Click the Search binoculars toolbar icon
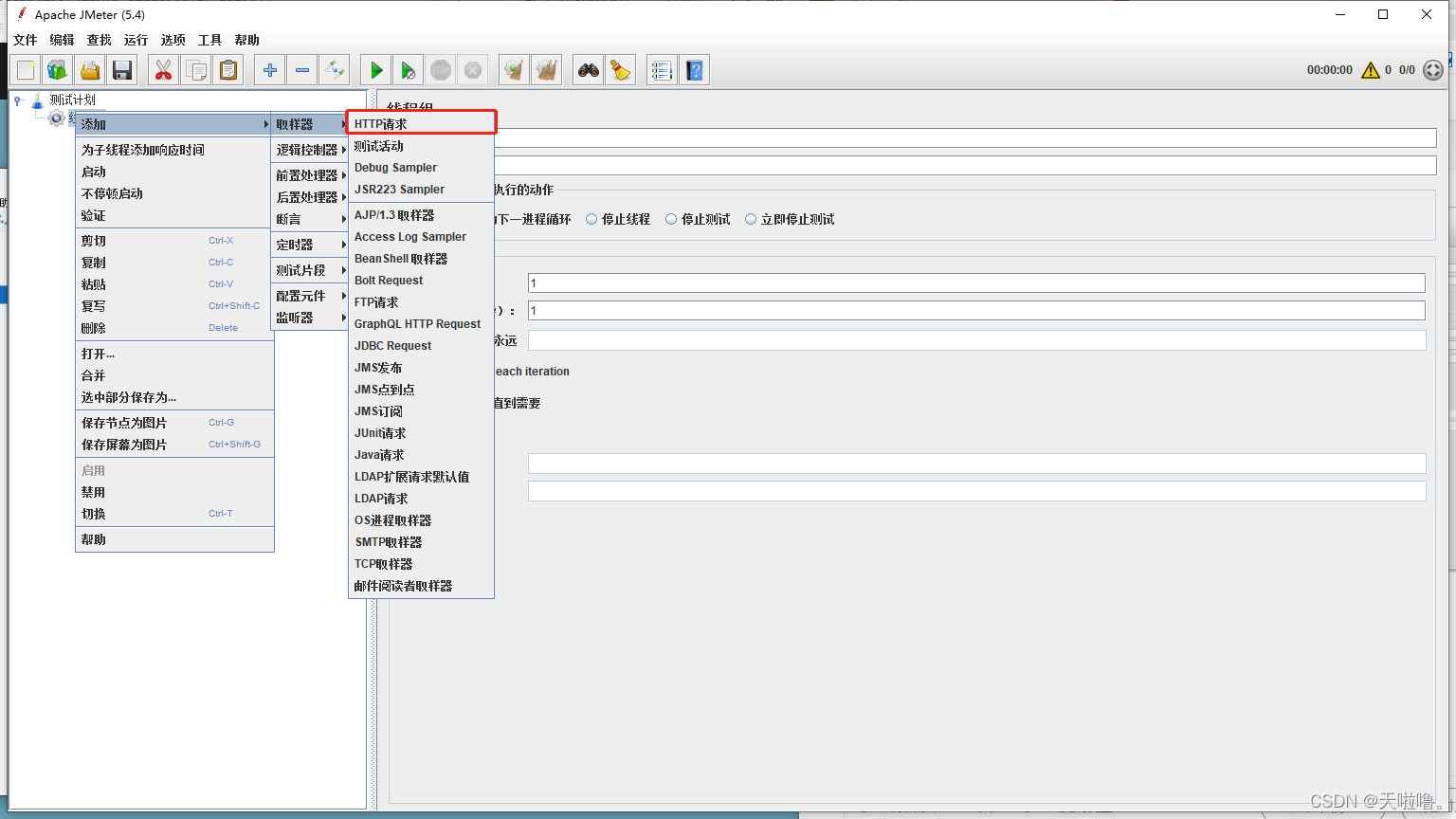 (589, 70)
